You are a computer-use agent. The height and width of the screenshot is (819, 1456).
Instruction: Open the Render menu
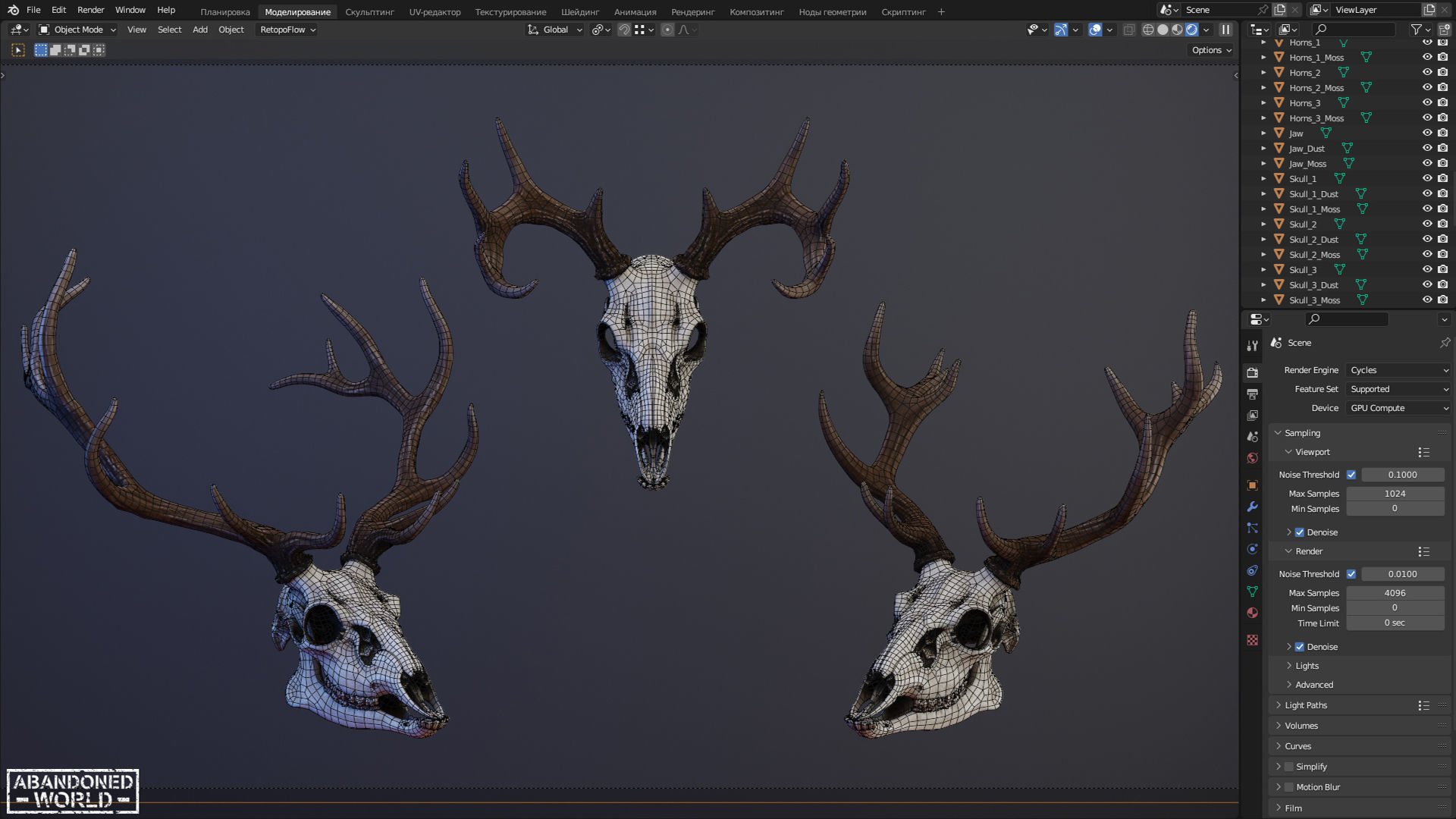tap(90, 10)
